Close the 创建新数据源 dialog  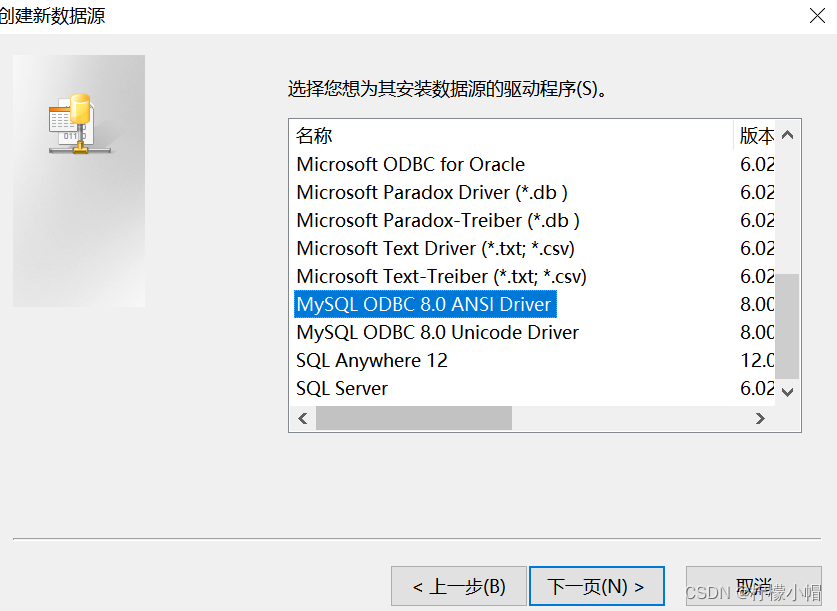[817, 15]
